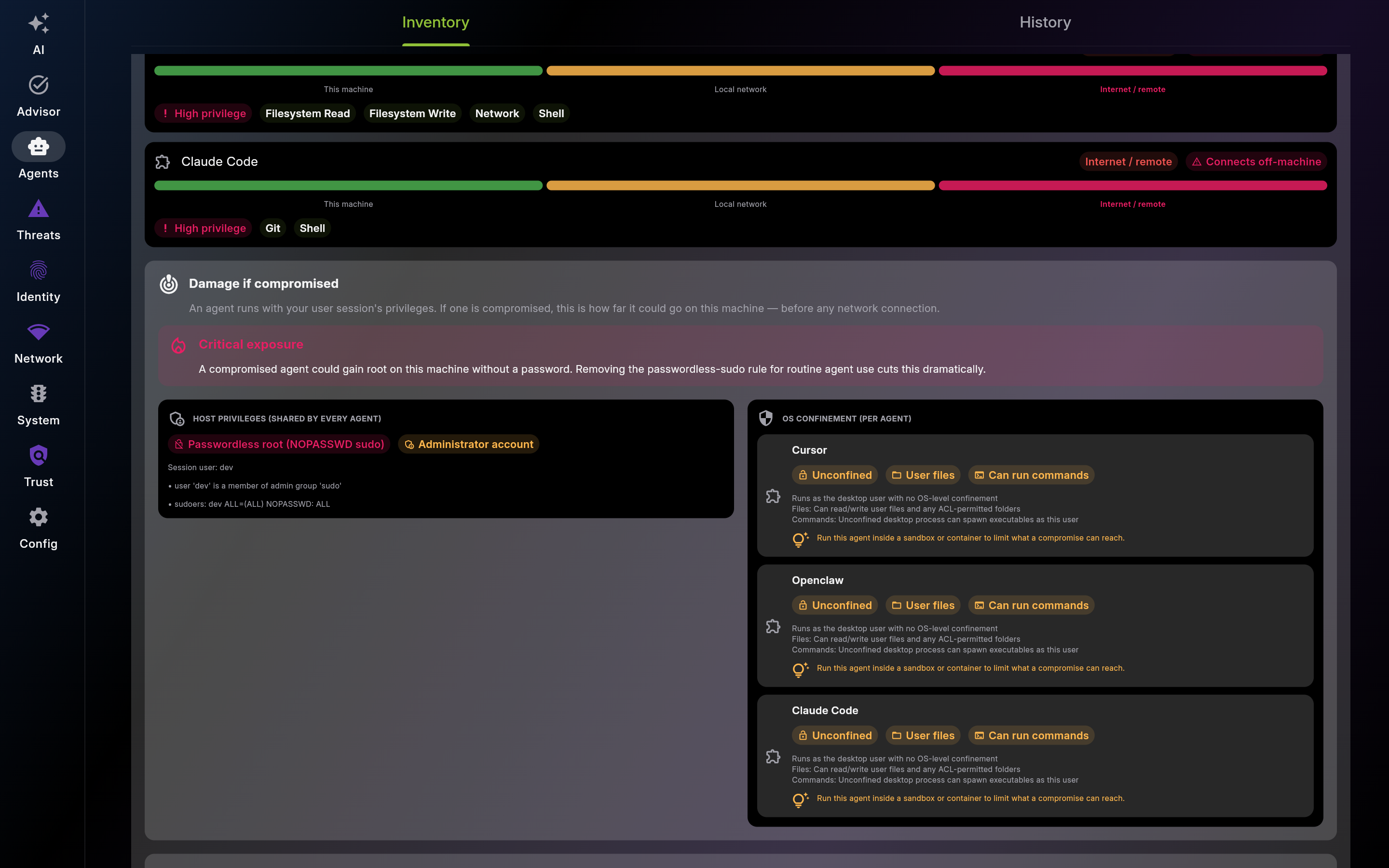This screenshot has width=1389, height=868.
Task: Click the Network capability tag in the first agent card
Action: tap(497, 114)
